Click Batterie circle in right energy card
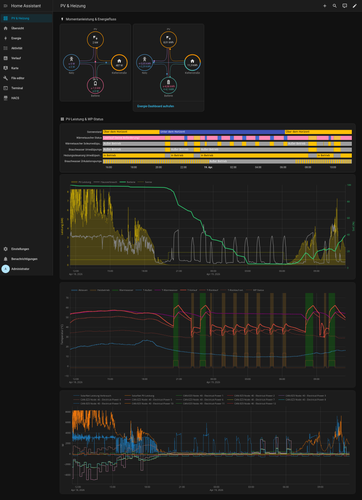The width and height of the screenshot is (362, 500). 169,85
